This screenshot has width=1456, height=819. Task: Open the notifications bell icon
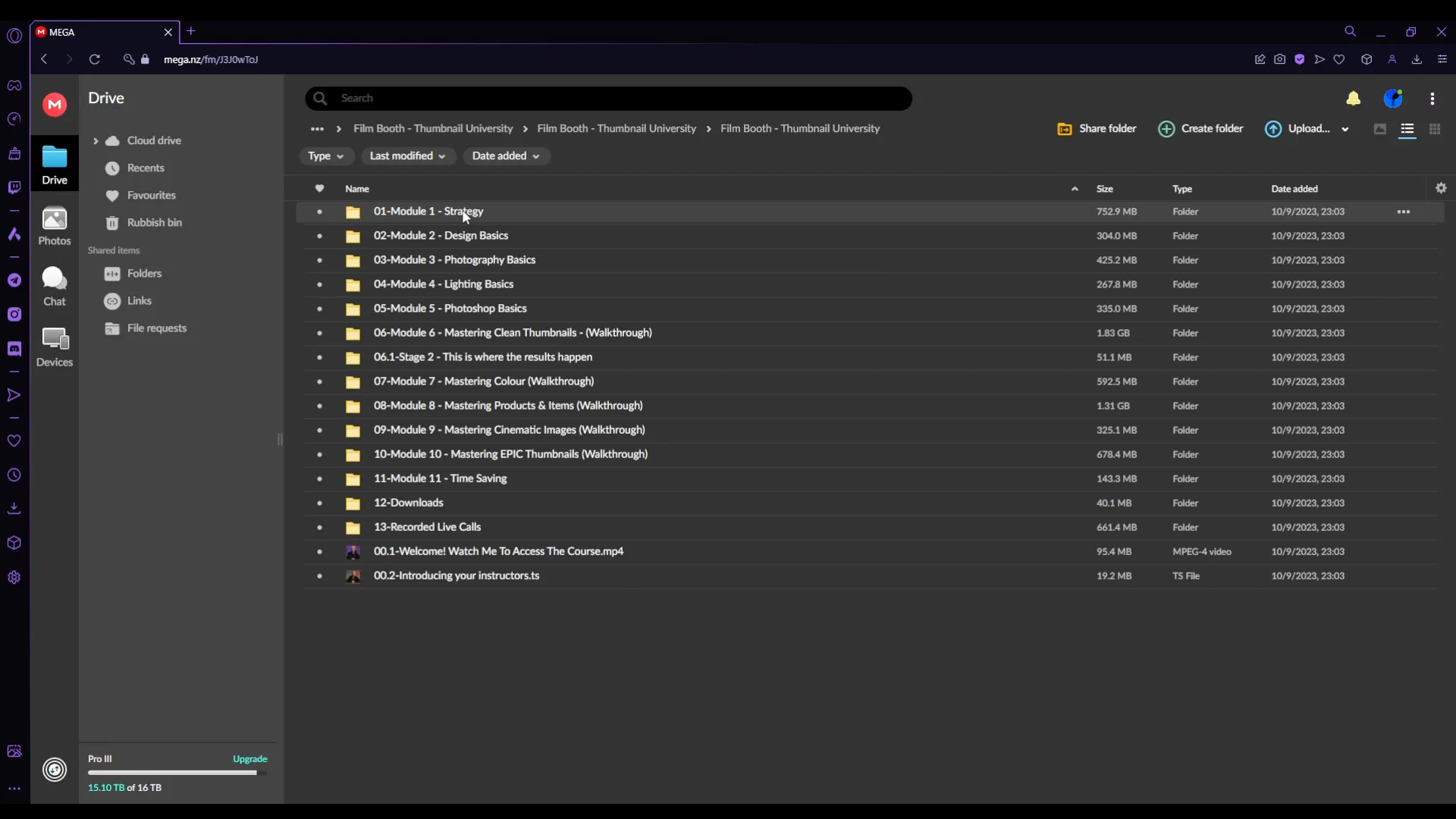click(1353, 99)
